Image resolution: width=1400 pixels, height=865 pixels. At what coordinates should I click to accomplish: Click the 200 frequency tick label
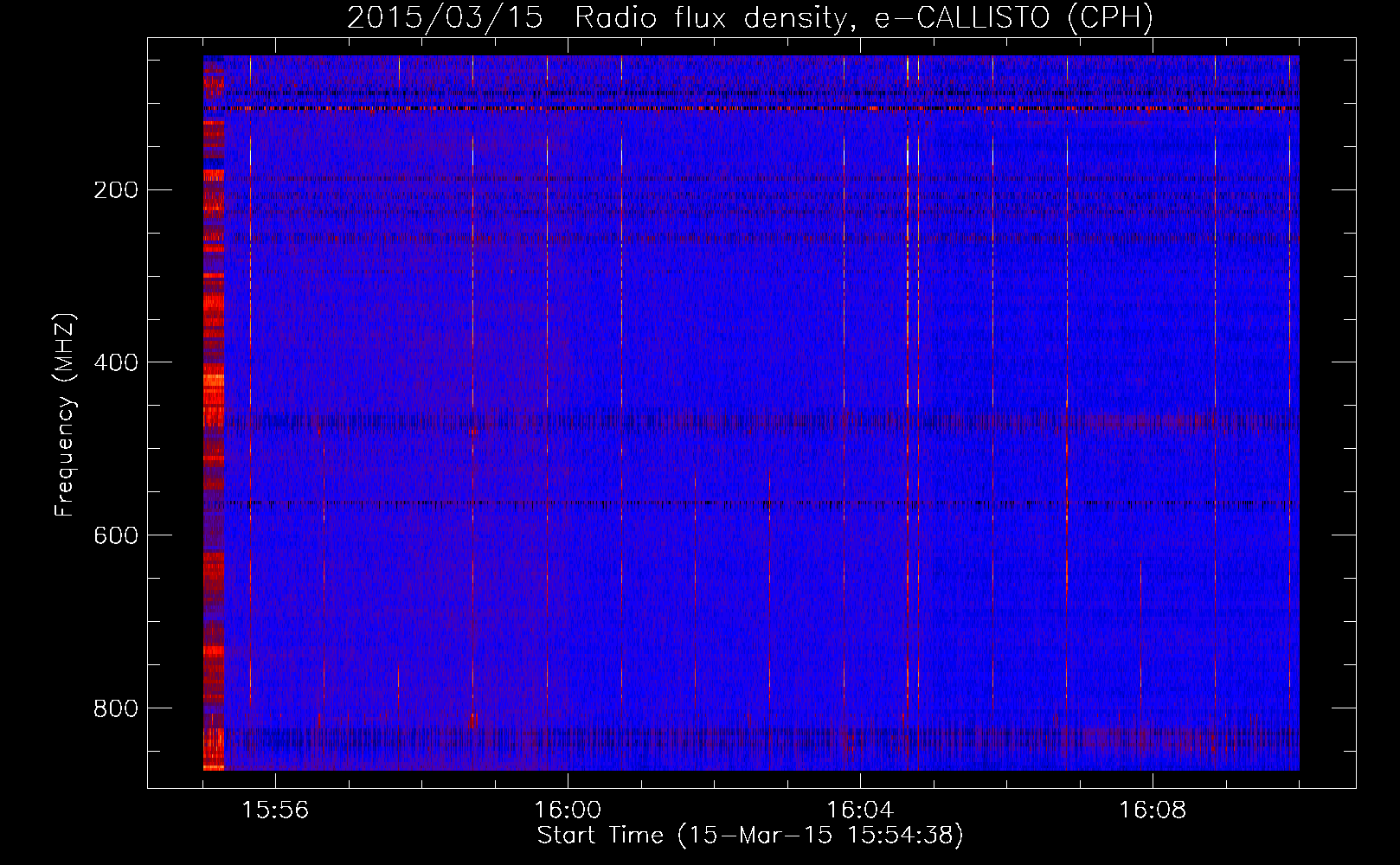pos(116,190)
